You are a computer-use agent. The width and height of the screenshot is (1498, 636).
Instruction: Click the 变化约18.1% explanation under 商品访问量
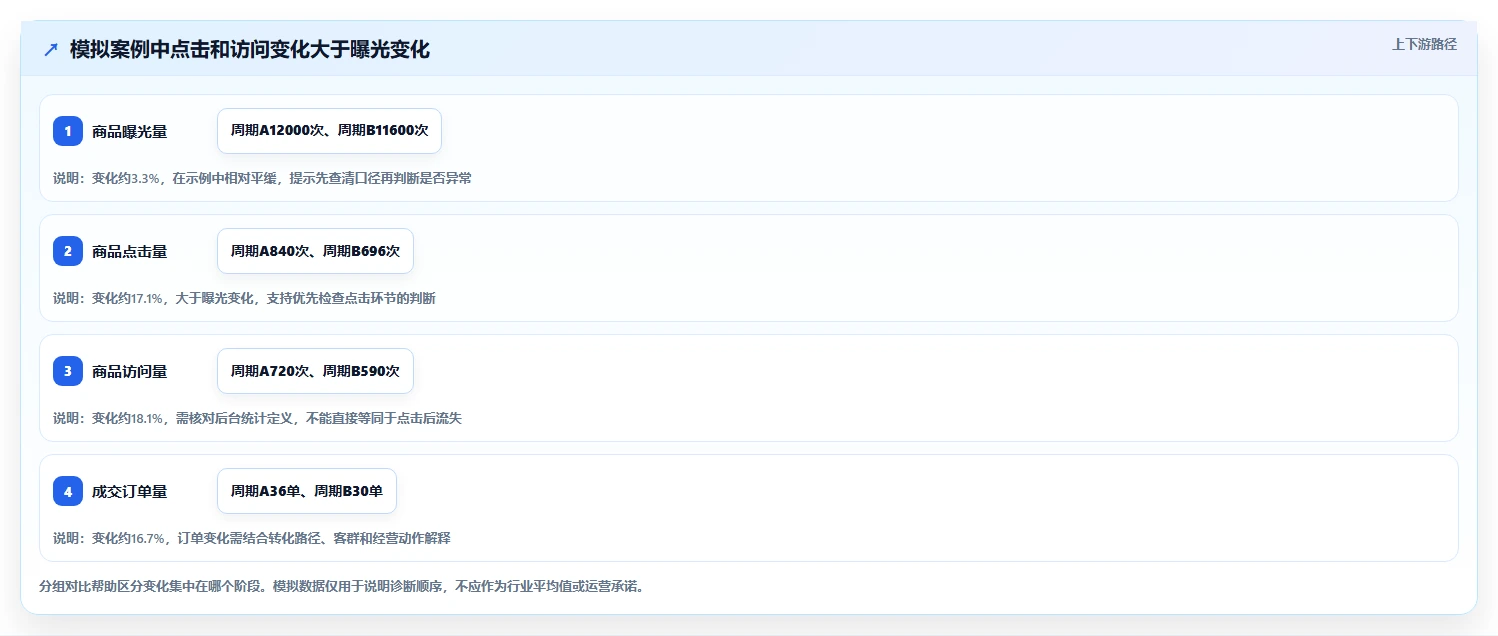(x=257, y=418)
